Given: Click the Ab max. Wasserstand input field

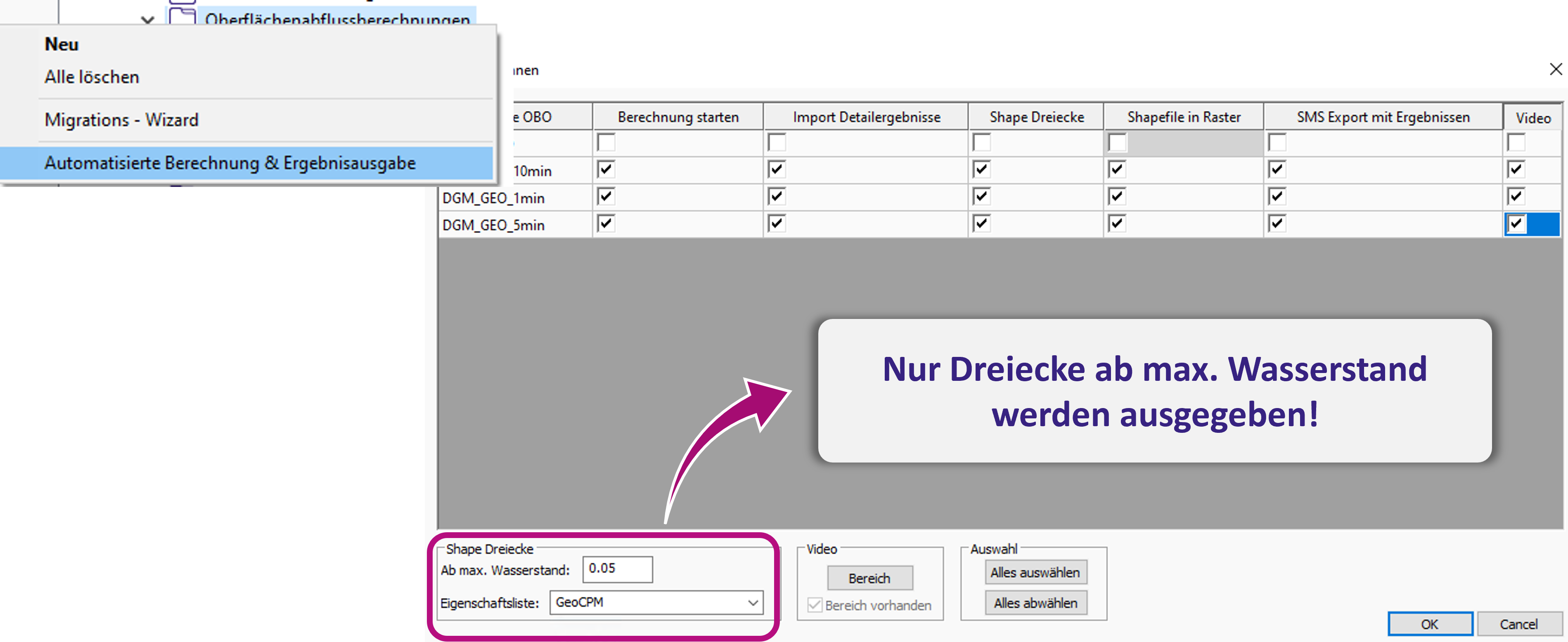Looking at the screenshot, I should tap(617, 569).
